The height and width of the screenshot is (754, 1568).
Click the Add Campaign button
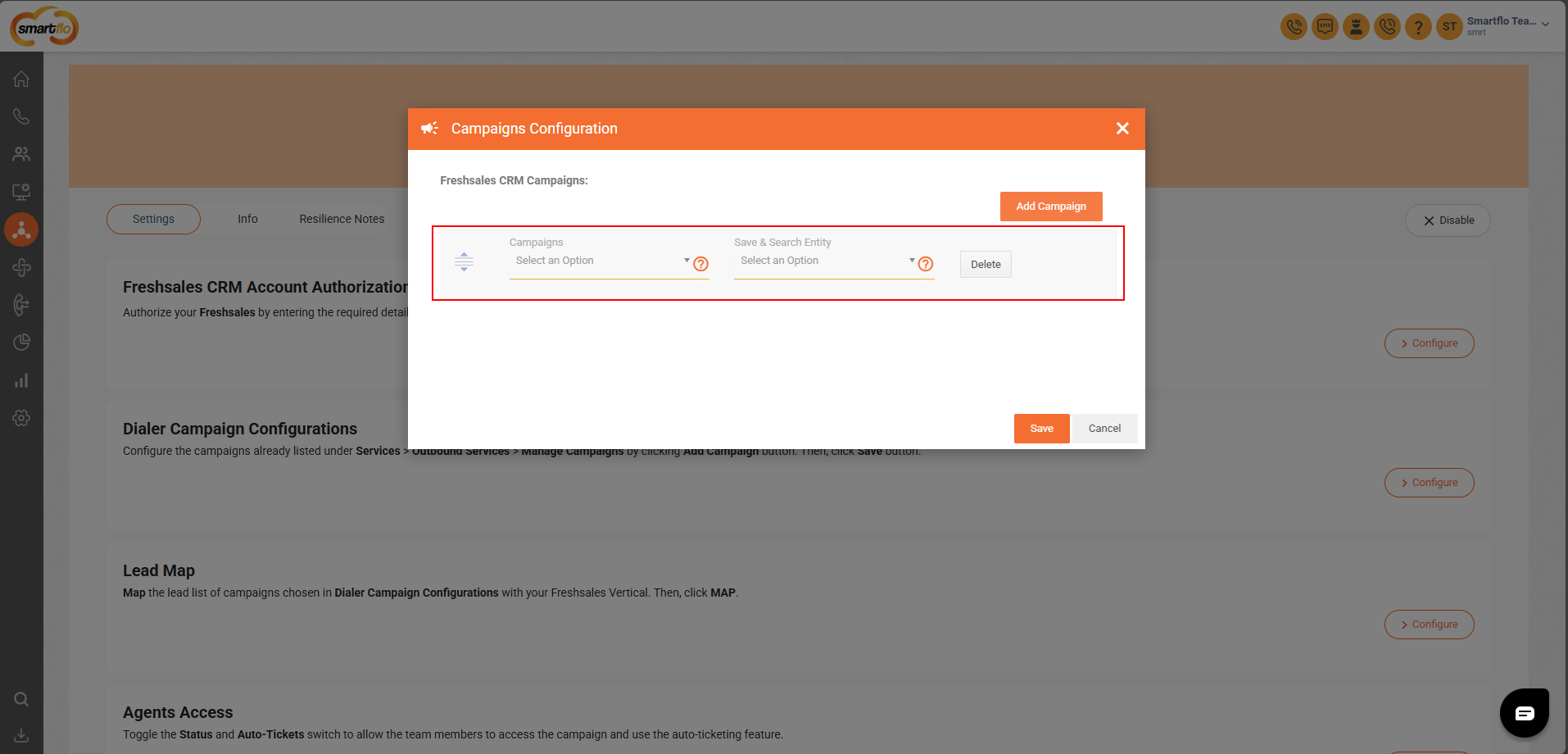click(1051, 207)
